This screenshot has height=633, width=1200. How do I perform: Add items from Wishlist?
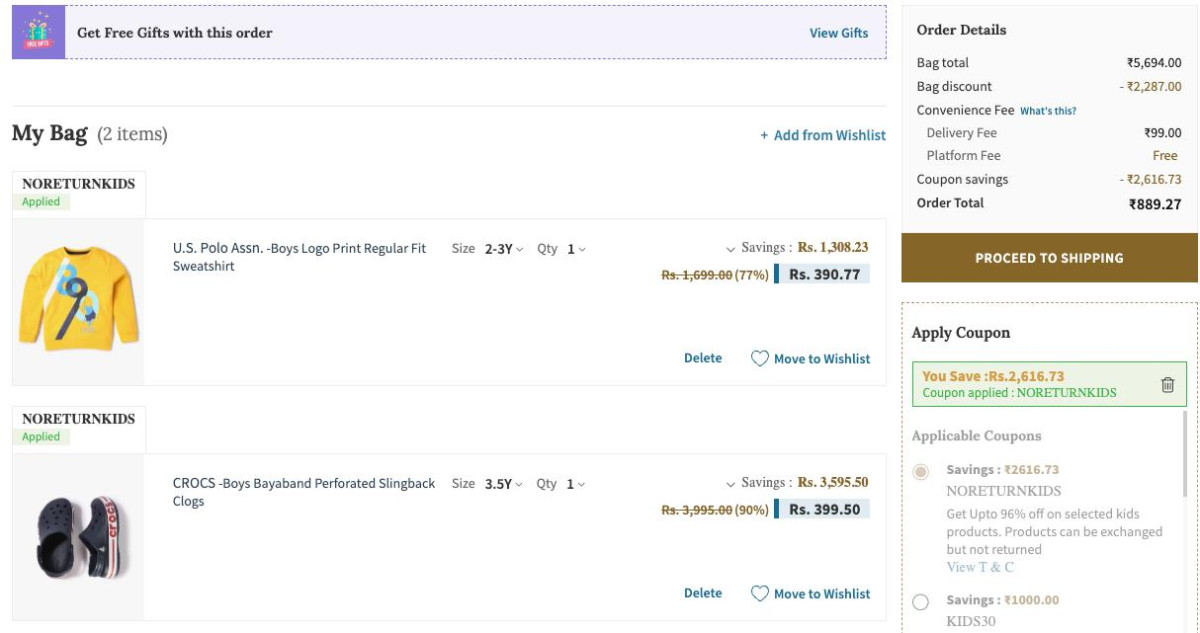823,135
